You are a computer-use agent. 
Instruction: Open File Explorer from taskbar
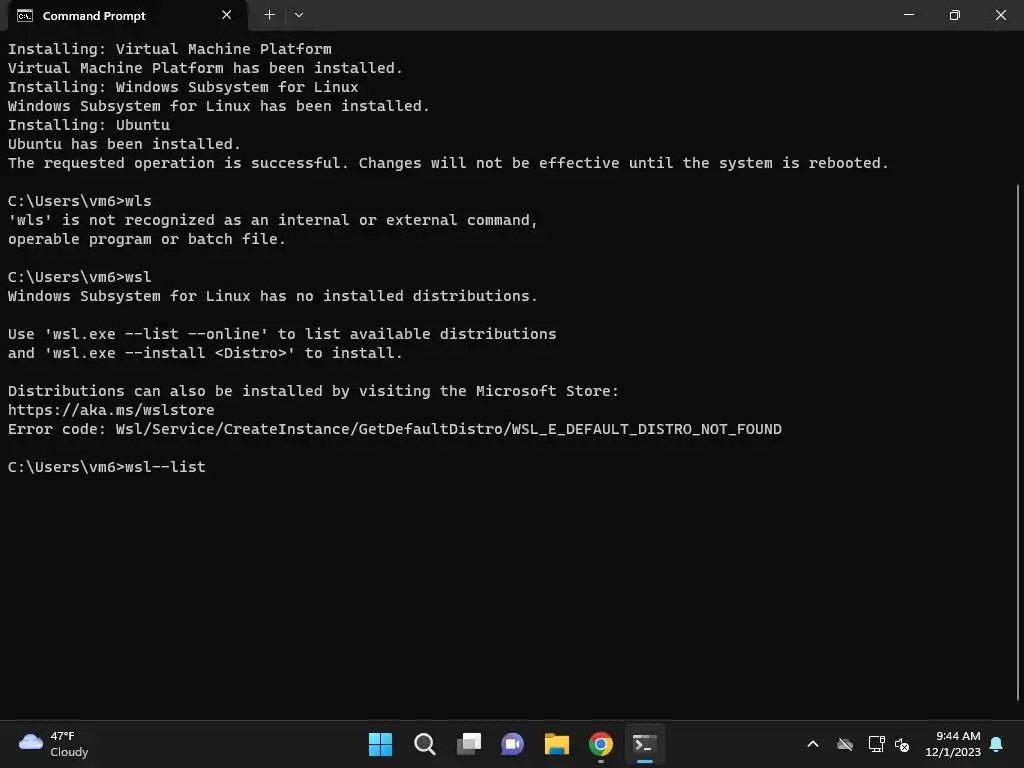tap(556, 744)
